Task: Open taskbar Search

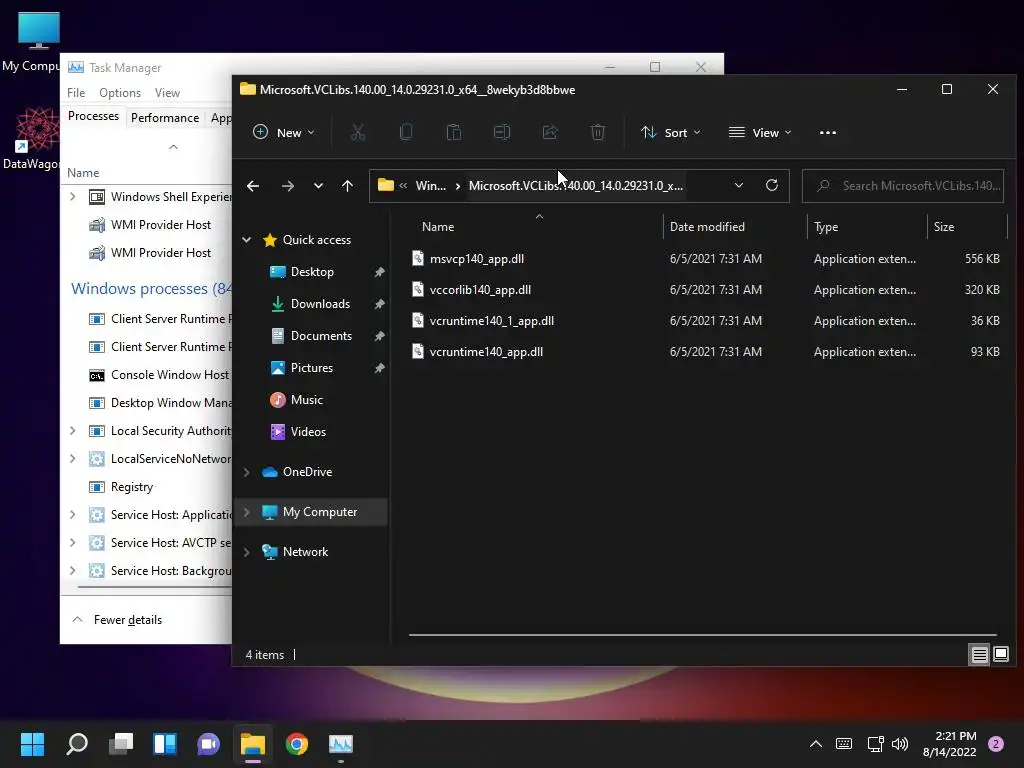Action: pyautogui.click(x=77, y=744)
